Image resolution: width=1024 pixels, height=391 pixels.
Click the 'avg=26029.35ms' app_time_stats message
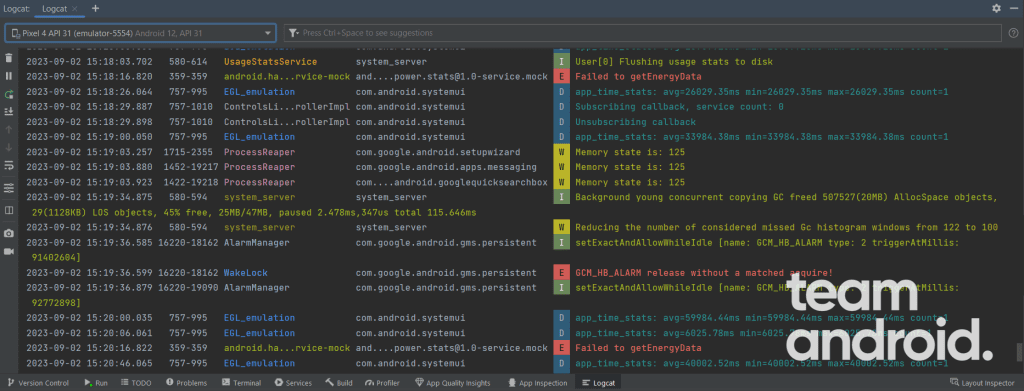pos(761,92)
